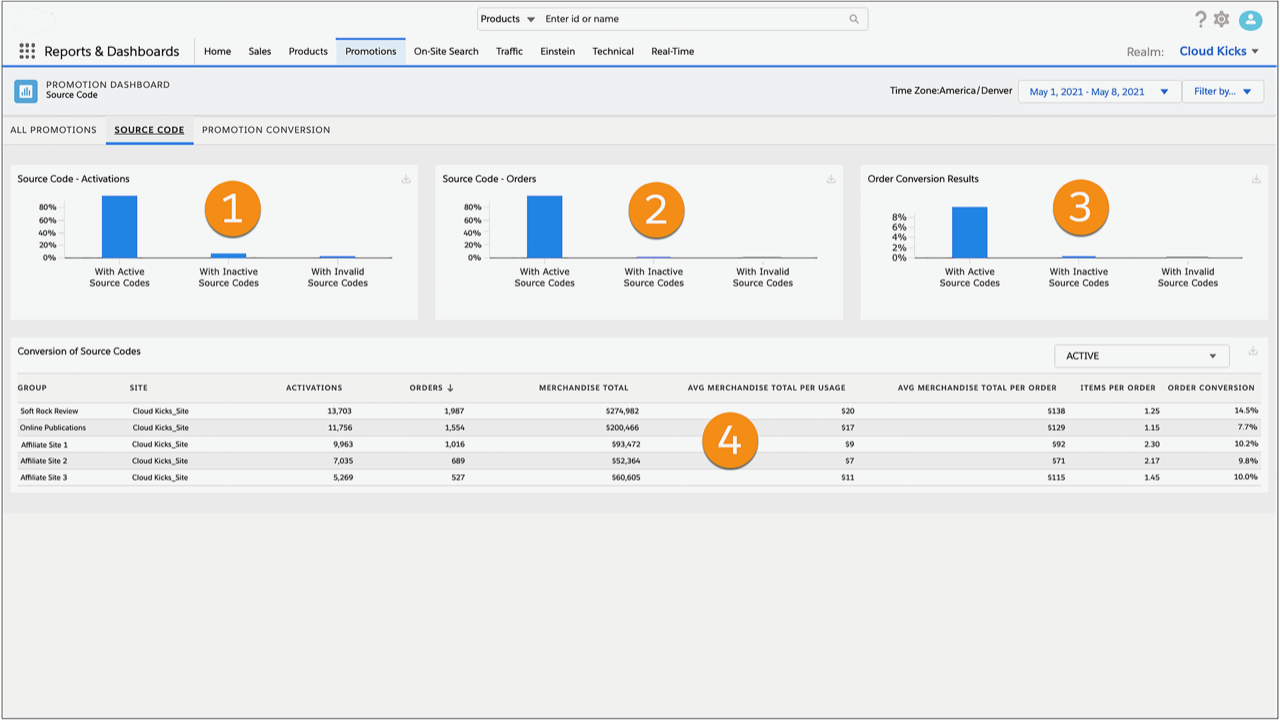Open the Cloud Kicks realm dropdown
The image size is (1280, 721).
coord(1219,51)
